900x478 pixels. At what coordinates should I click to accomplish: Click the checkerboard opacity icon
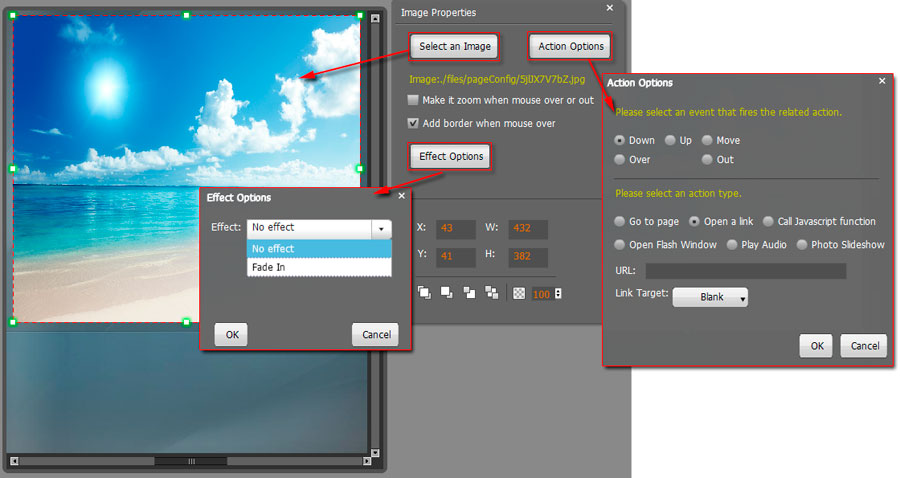click(519, 293)
